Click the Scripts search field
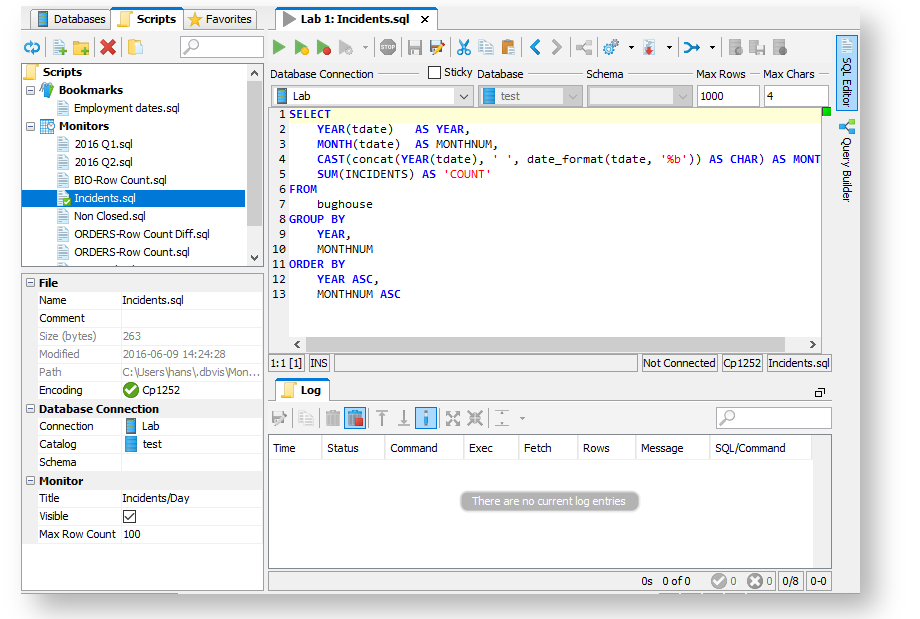Viewport: 920px width, 619px height. 221,47
